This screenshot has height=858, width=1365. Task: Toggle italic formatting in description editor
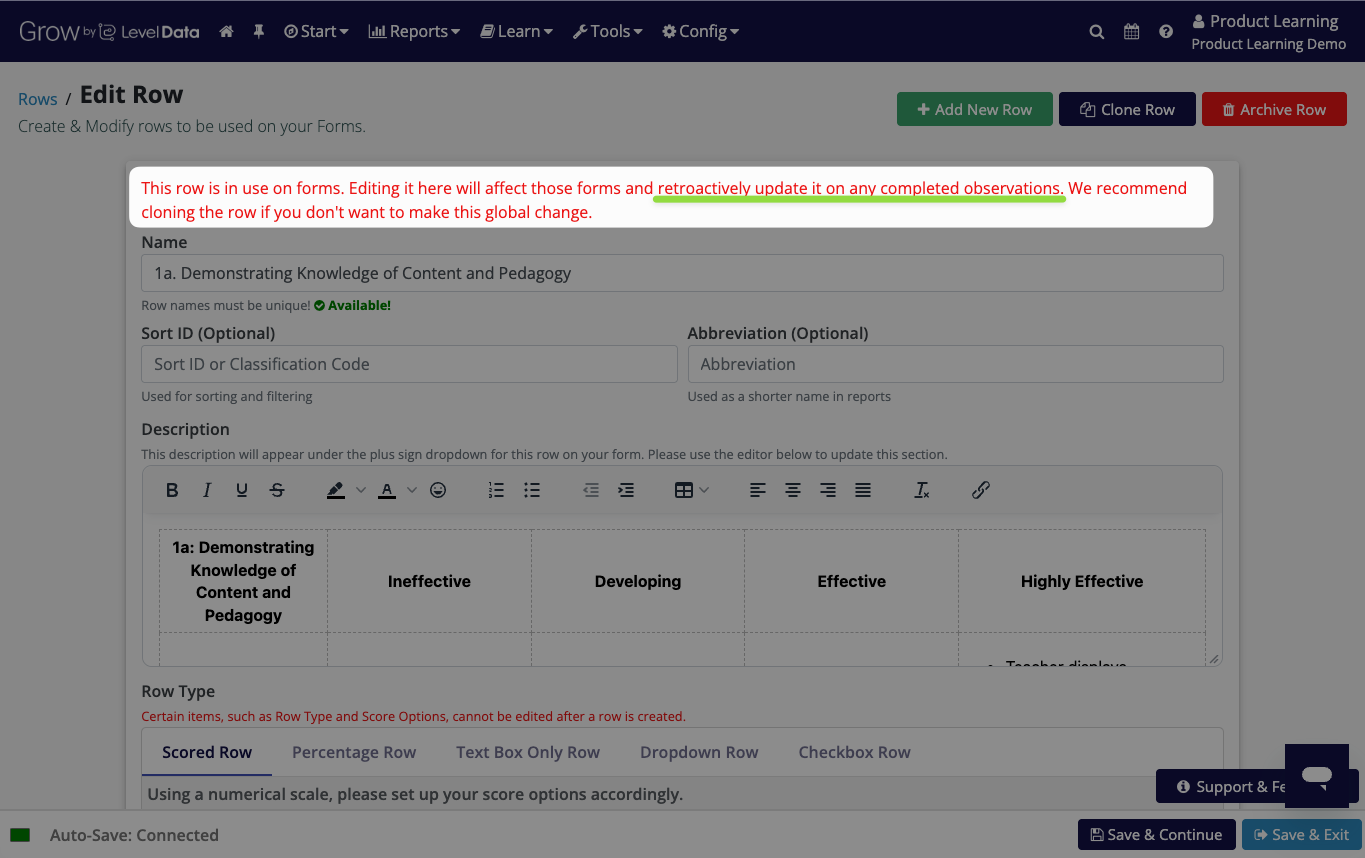point(207,490)
